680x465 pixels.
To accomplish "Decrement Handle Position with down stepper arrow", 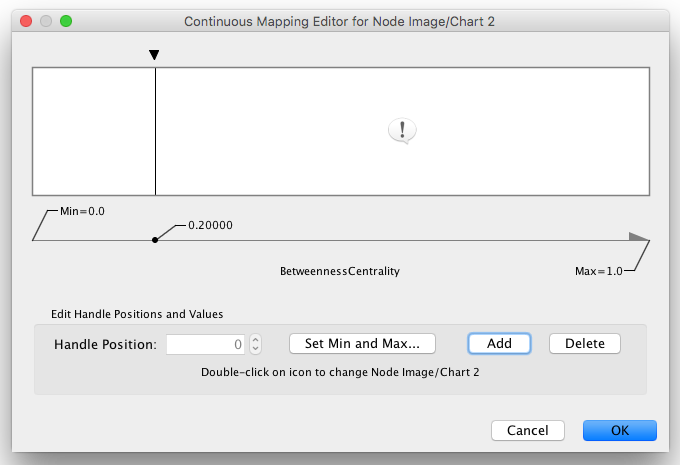I will (x=255, y=348).
